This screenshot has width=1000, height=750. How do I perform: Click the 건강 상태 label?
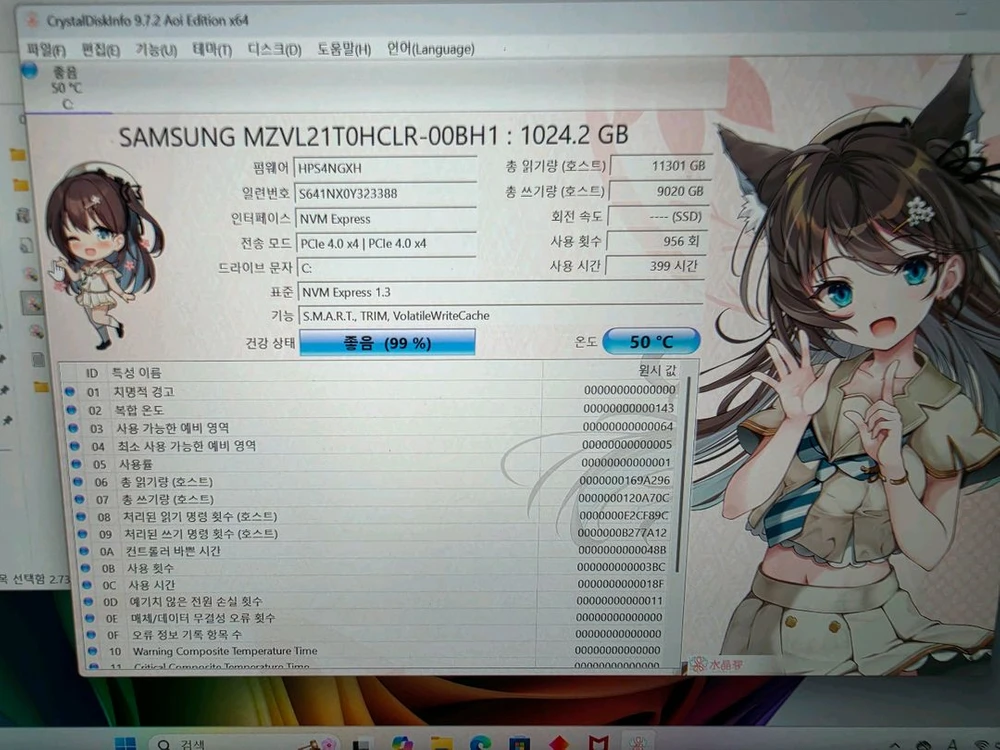[270, 343]
